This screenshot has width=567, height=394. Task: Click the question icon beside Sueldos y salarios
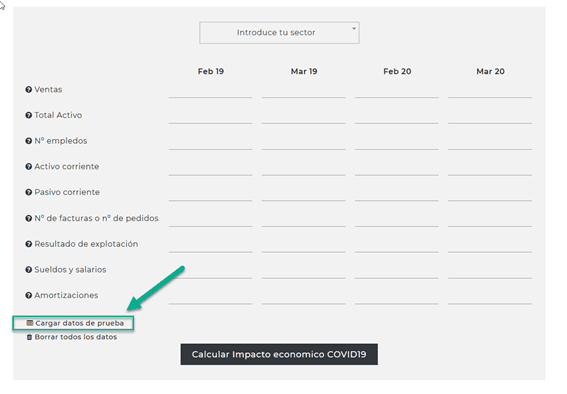[29, 270]
